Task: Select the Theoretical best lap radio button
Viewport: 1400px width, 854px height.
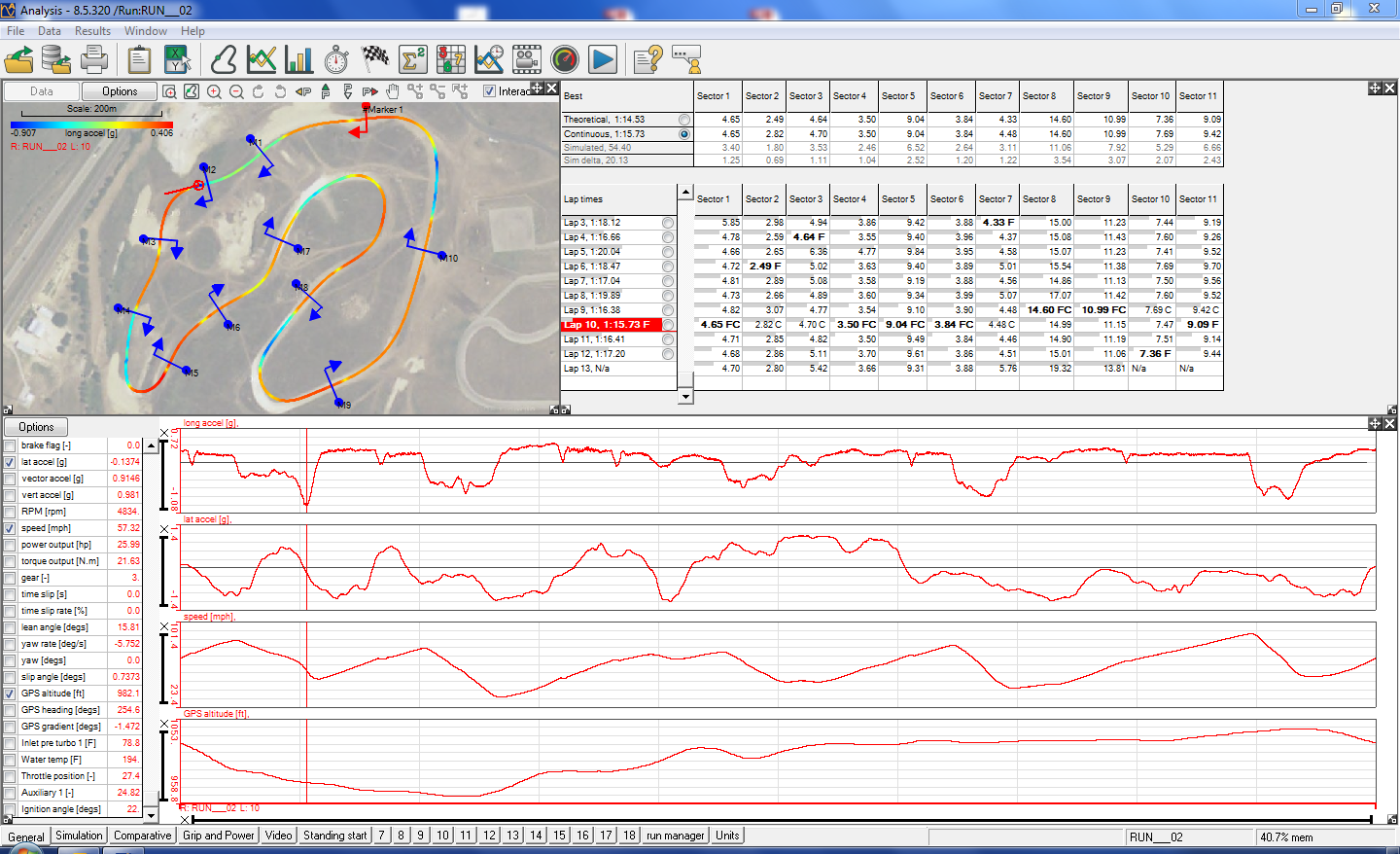Action: 684,120
